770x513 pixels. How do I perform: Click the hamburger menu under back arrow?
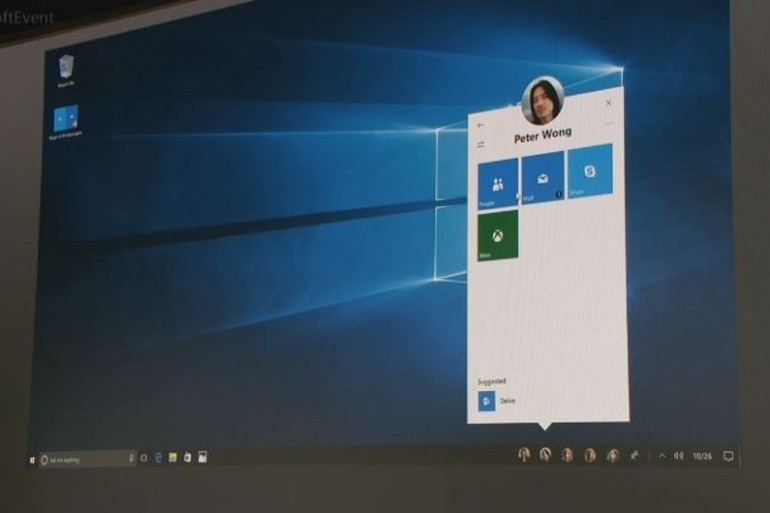pyautogui.click(x=481, y=144)
